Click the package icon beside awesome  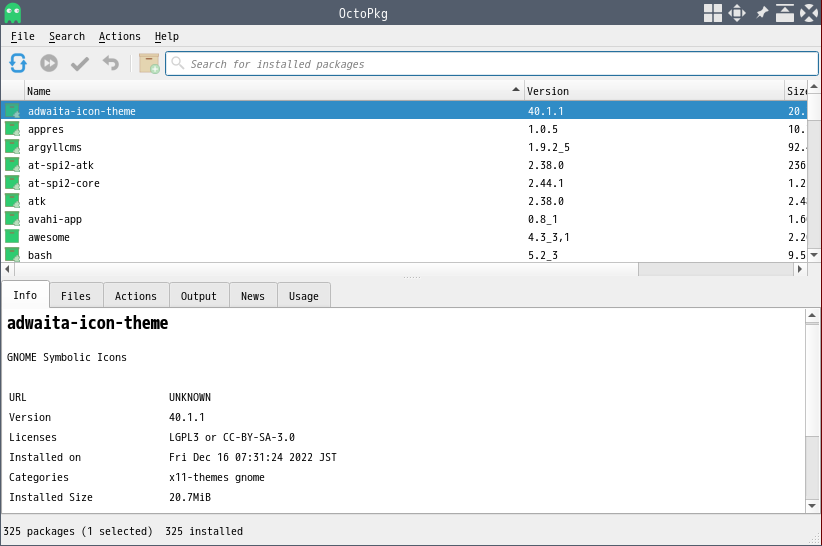click(x=13, y=237)
